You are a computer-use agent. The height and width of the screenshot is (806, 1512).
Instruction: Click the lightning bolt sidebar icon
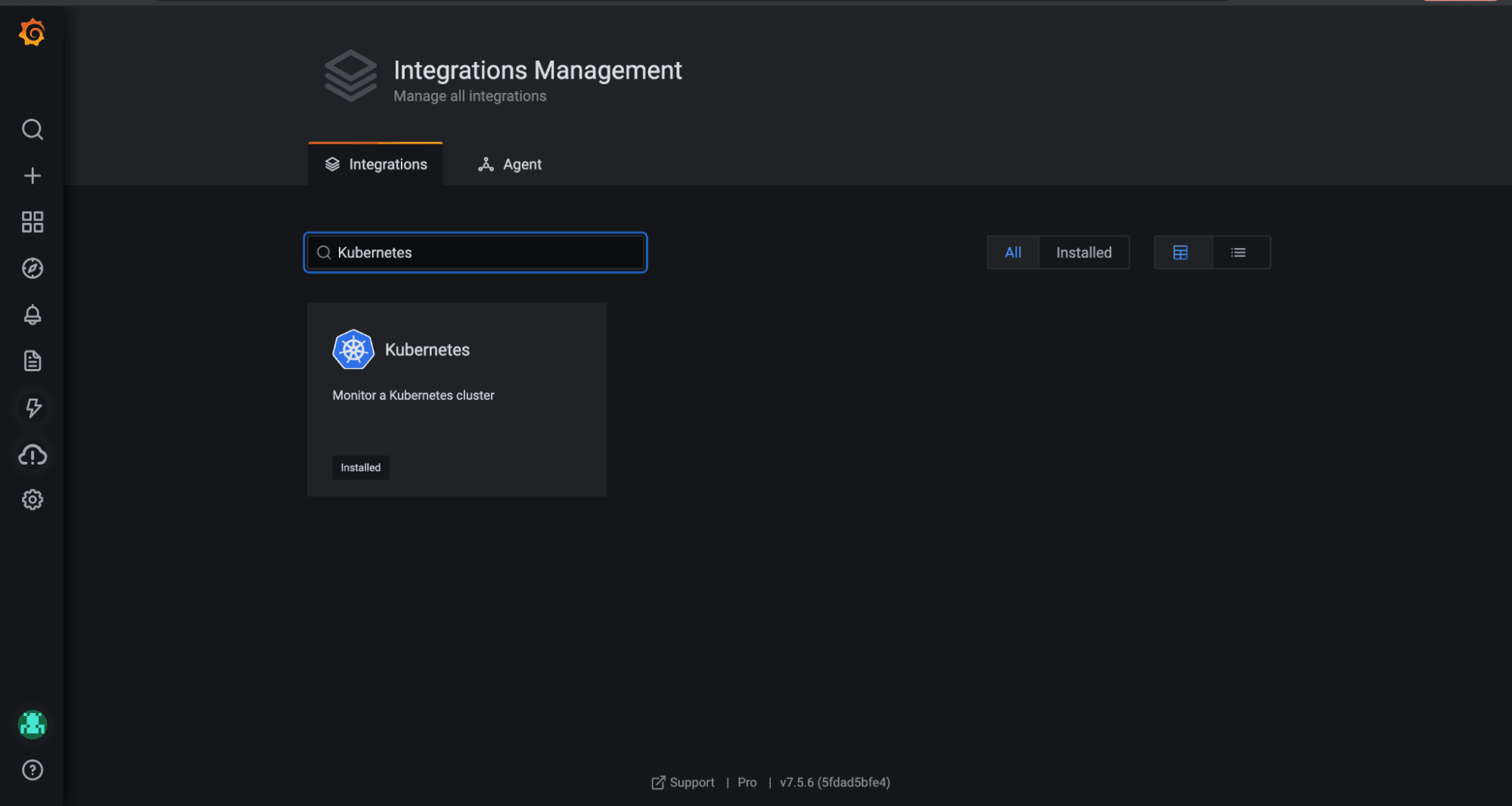(32, 408)
